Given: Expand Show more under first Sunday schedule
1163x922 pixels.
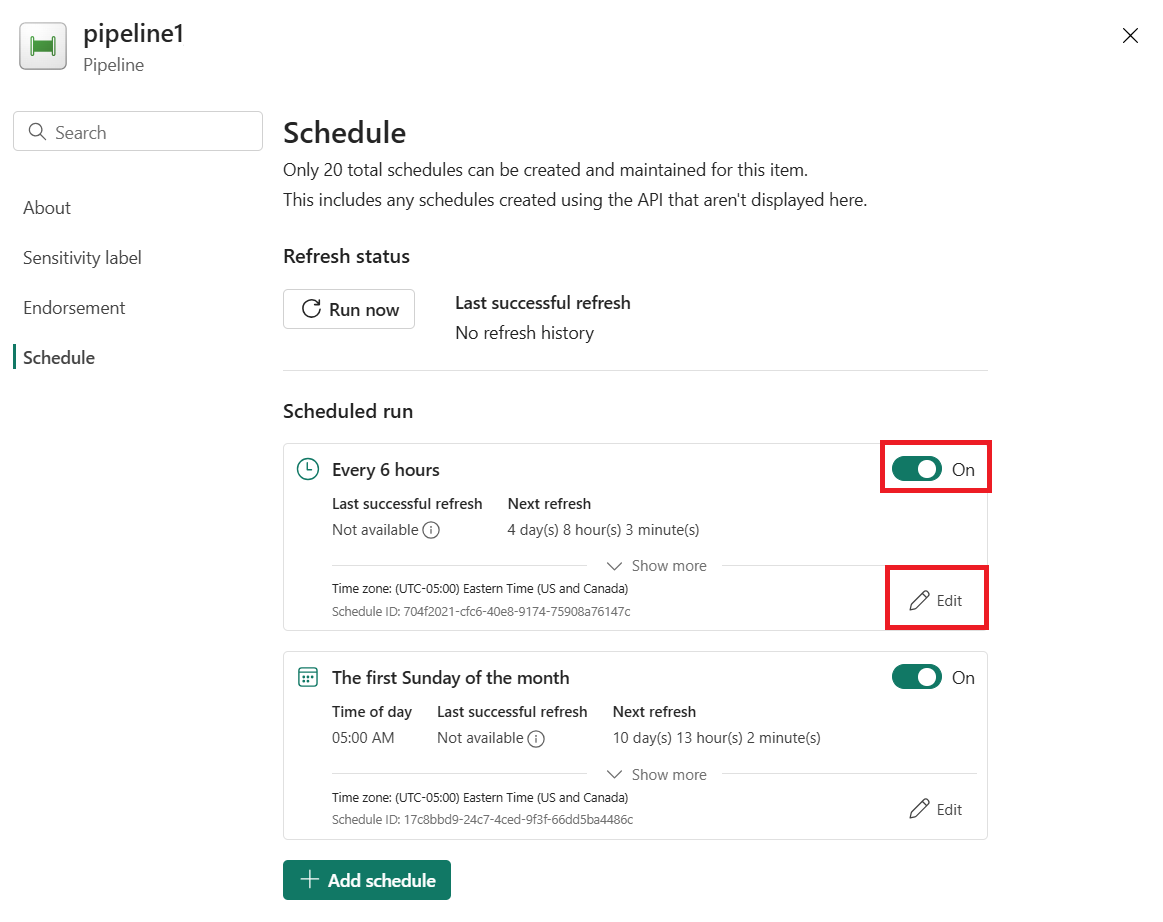Looking at the screenshot, I should pos(656,774).
